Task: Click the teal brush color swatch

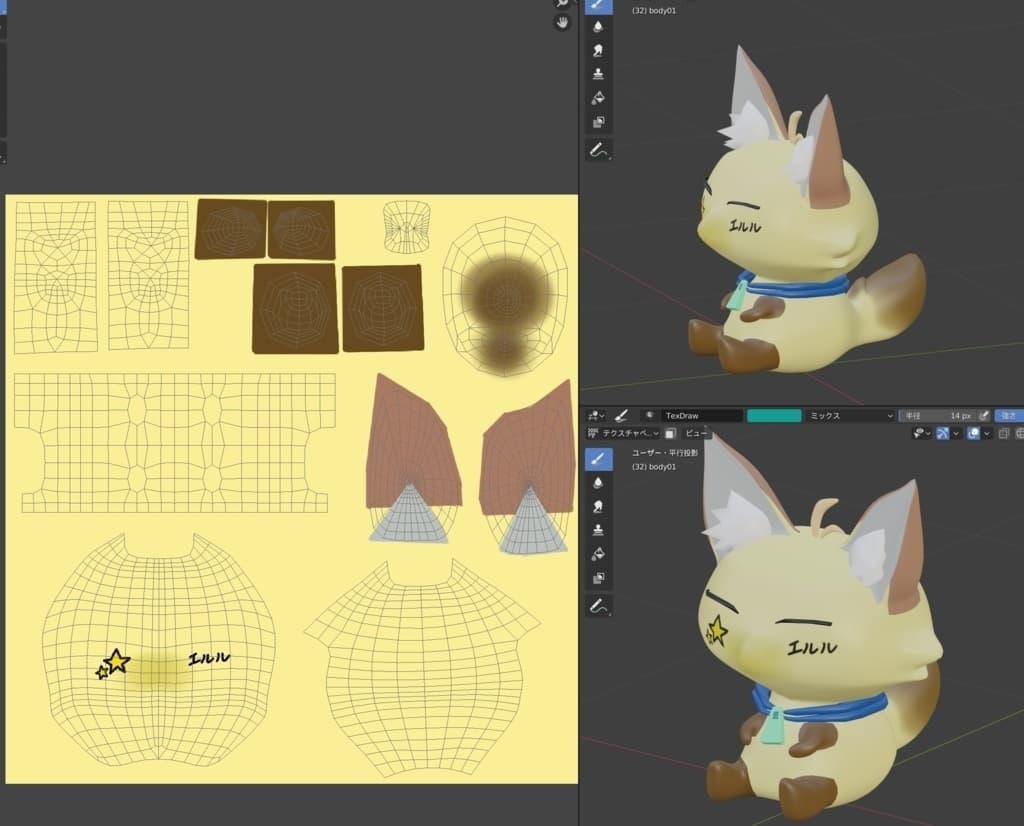Action: tap(774, 415)
